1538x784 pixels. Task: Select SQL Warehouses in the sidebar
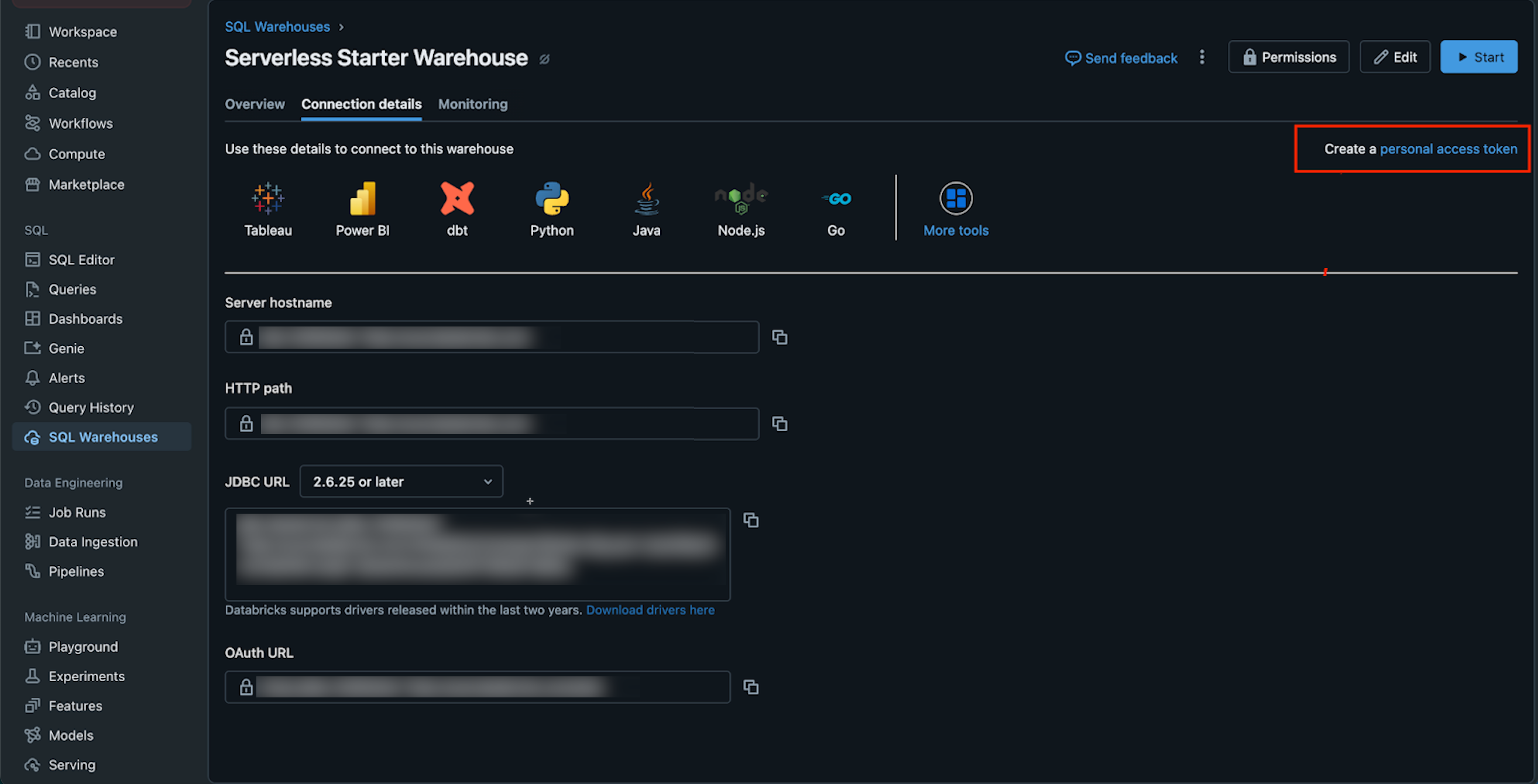[x=101, y=436]
